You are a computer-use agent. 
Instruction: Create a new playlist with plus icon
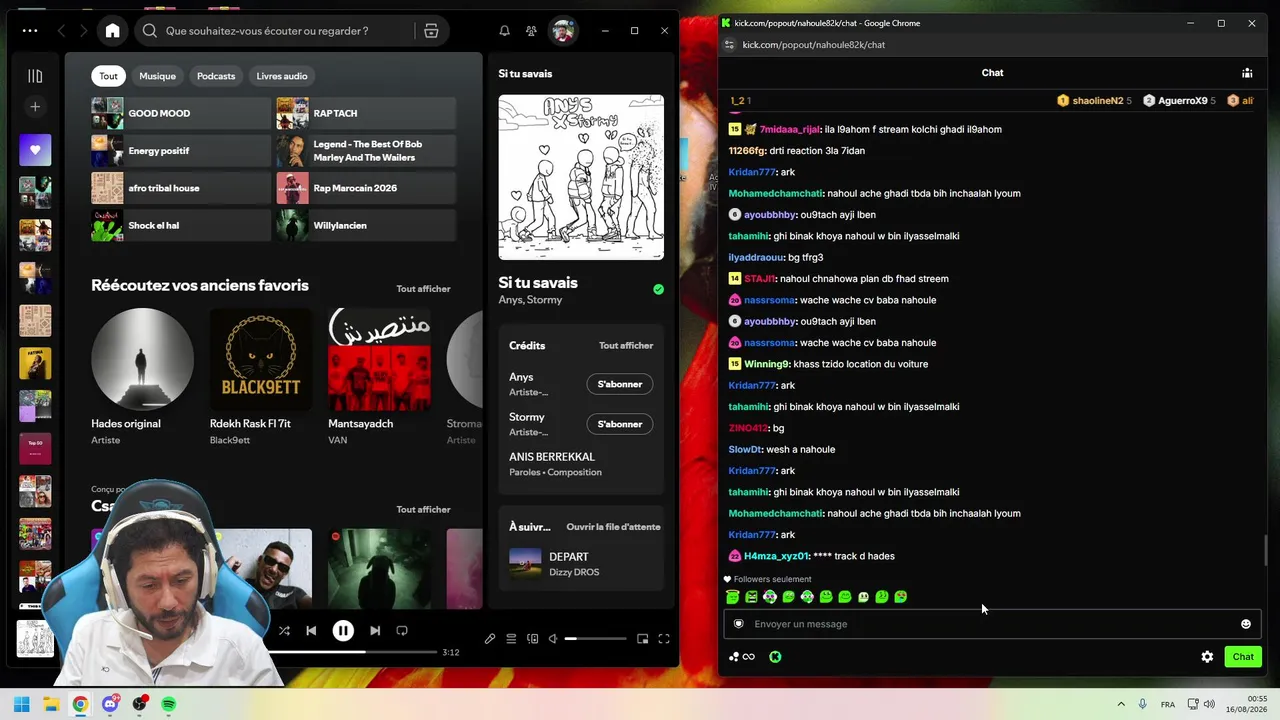pos(35,107)
